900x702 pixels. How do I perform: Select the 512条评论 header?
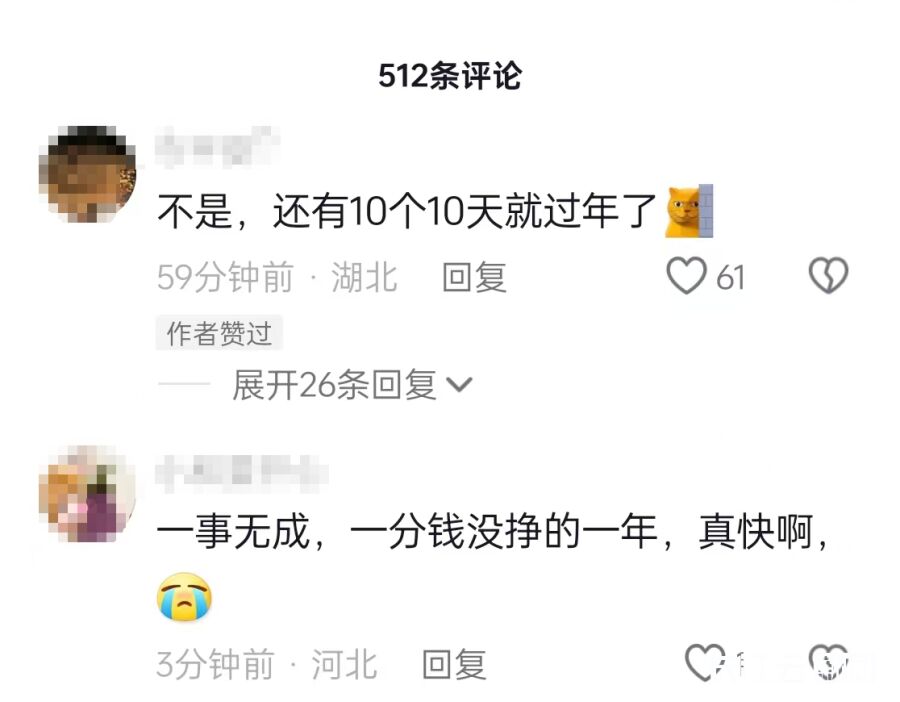(x=449, y=75)
